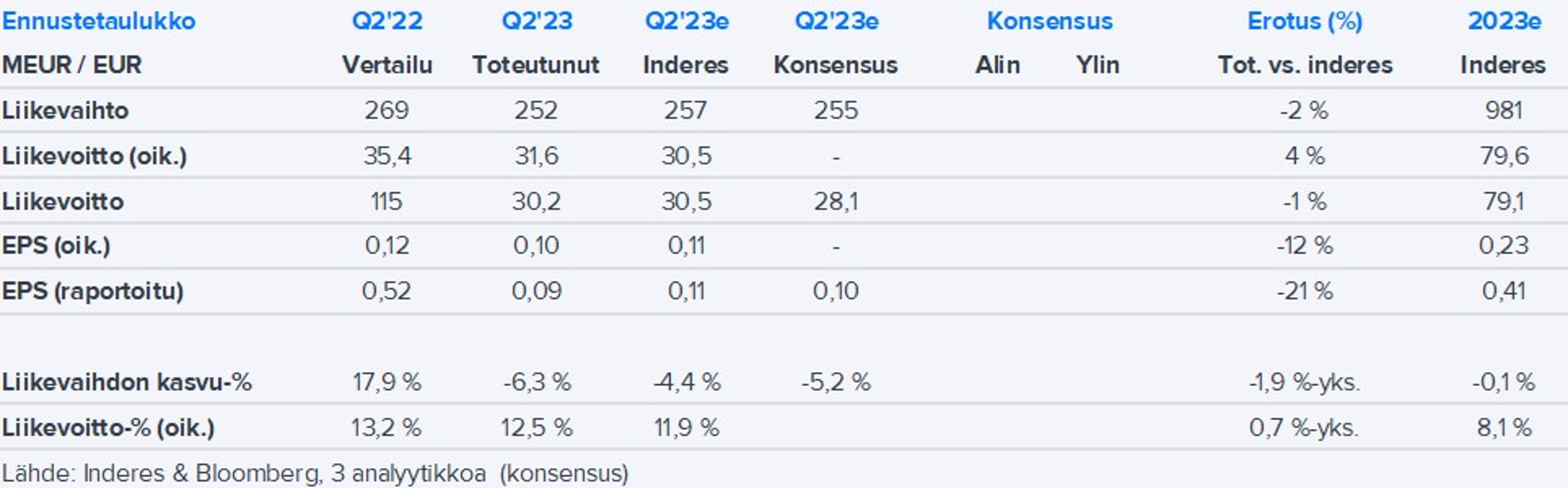Click the Liikevoitto-% (oik.) row label
The width and height of the screenshot is (1568, 488).
[x=108, y=428]
